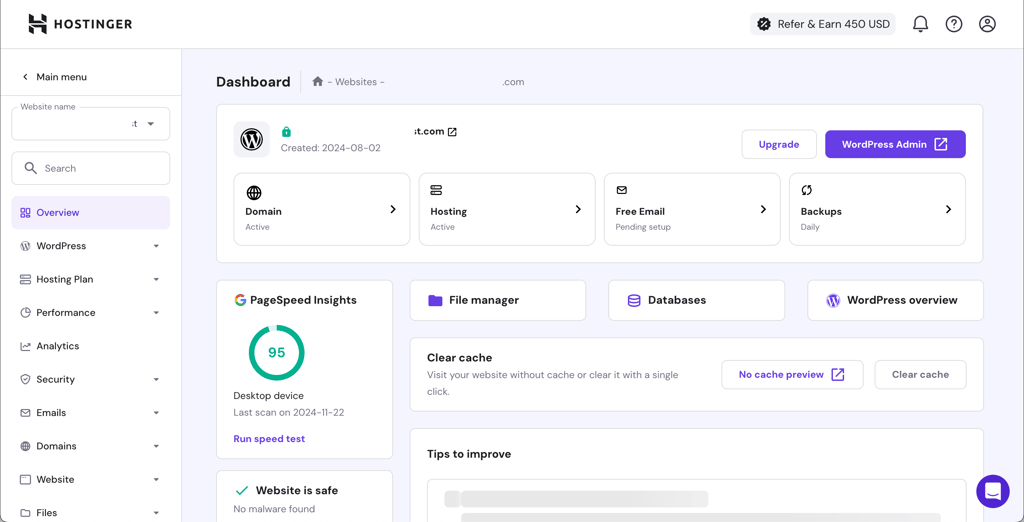
Task: Click the envelope icon in Free Email card
Action: pos(622,190)
